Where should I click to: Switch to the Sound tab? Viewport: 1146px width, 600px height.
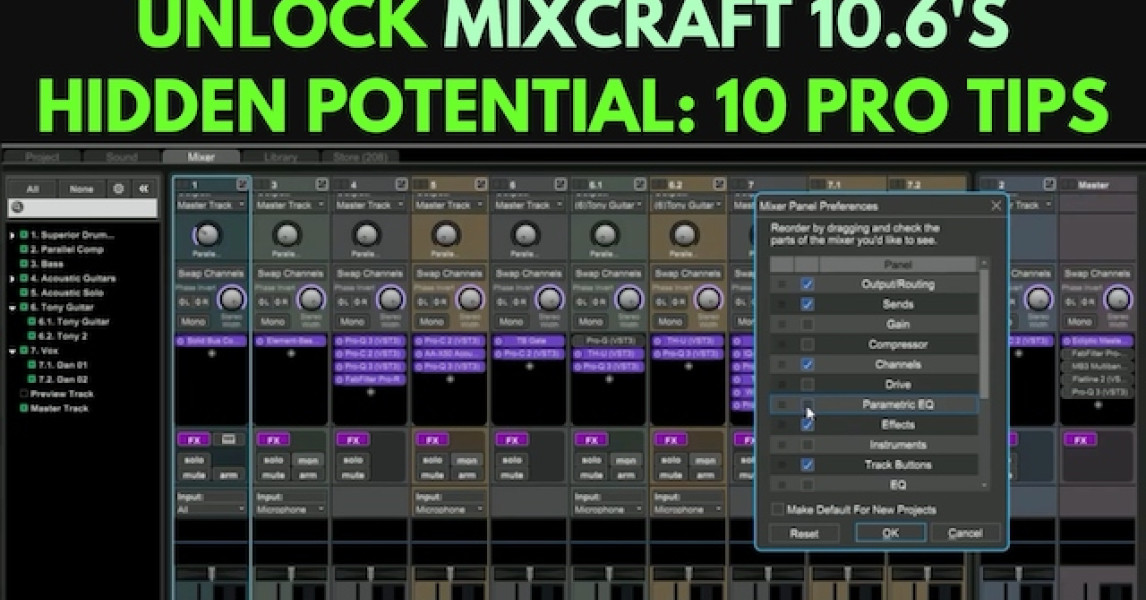tap(121, 156)
